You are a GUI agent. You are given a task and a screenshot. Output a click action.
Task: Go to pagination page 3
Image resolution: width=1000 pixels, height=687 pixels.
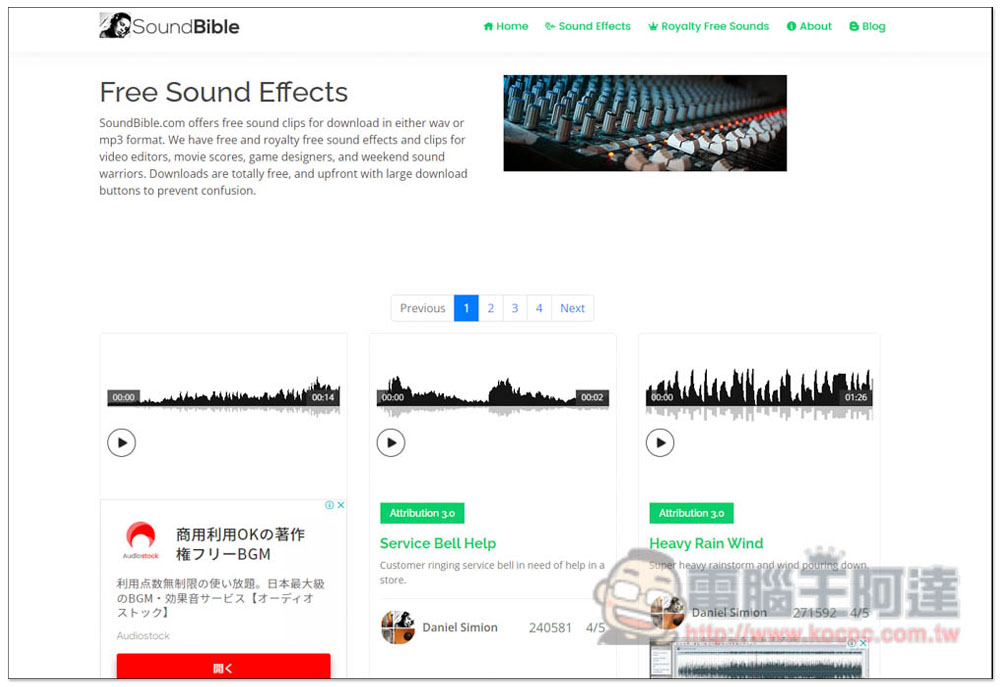[x=515, y=308]
